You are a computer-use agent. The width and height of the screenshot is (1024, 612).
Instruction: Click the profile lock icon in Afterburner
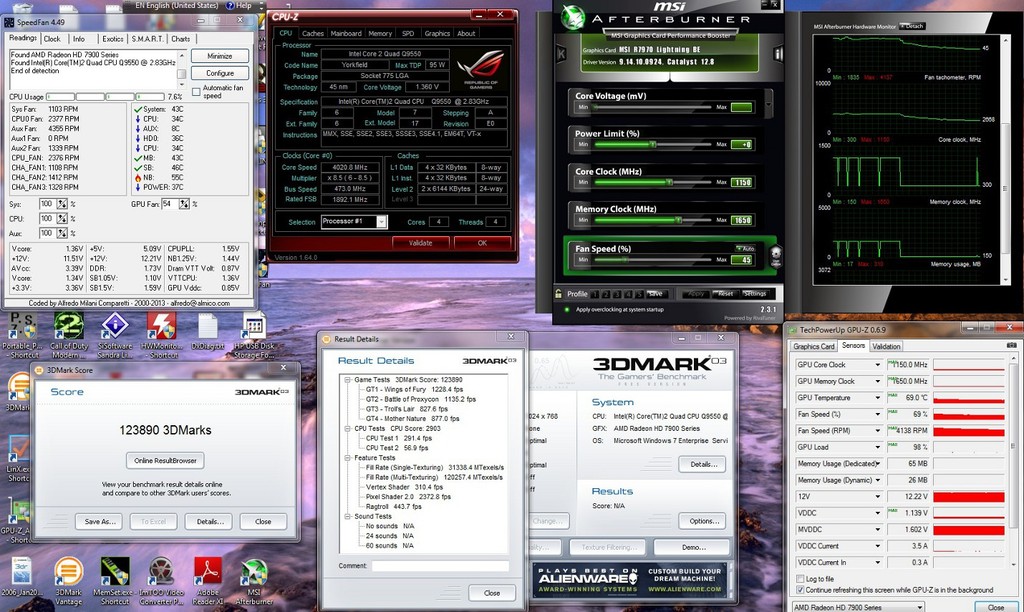click(x=558, y=293)
